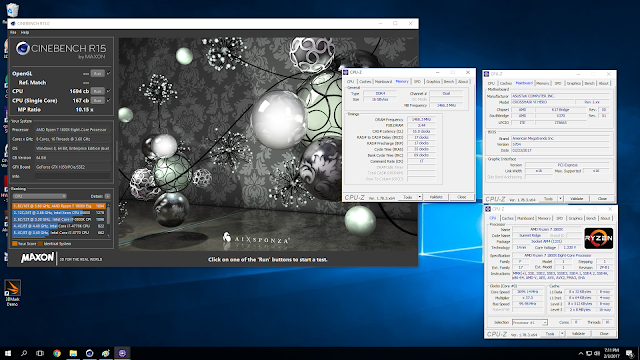Open the Action Center notifications icon
This screenshot has width=640, height=360.
(x=630, y=353)
